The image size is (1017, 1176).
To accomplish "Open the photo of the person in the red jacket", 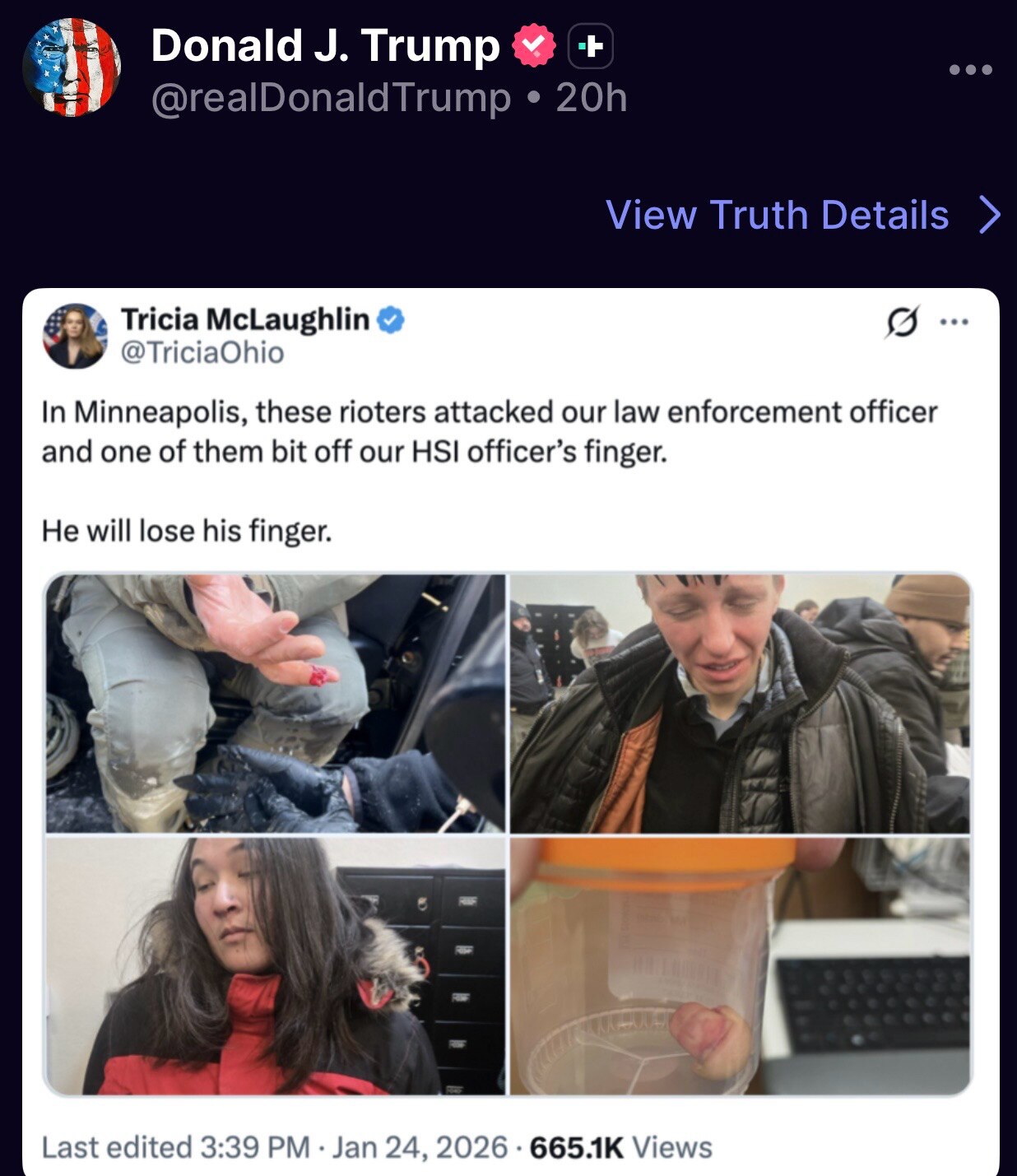I will (x=275, y=966).
